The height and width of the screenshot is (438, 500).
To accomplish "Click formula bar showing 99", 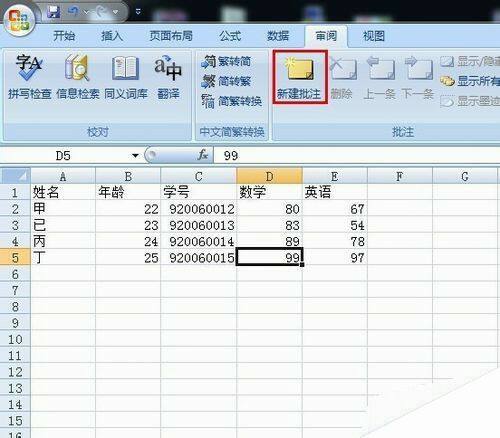I will point(357,155).
